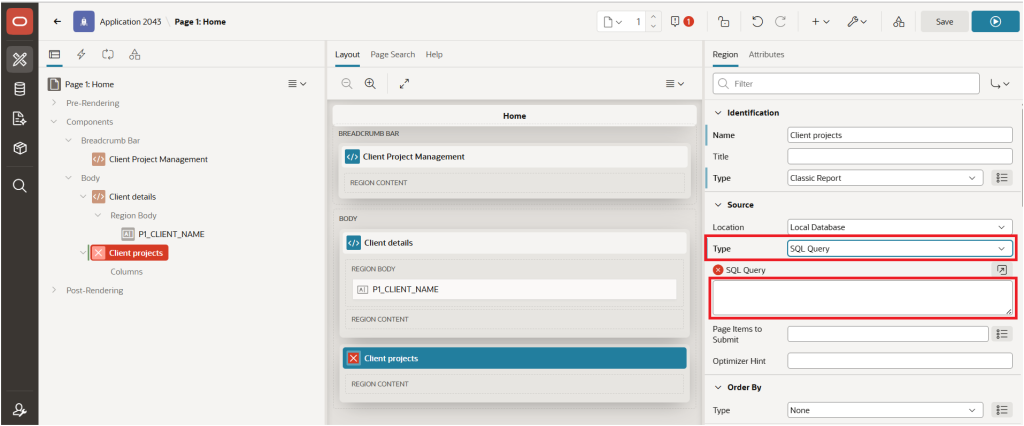Collapse the Identification property group
The height and width of the screenshot is (426, 1024).
(718, 112)
